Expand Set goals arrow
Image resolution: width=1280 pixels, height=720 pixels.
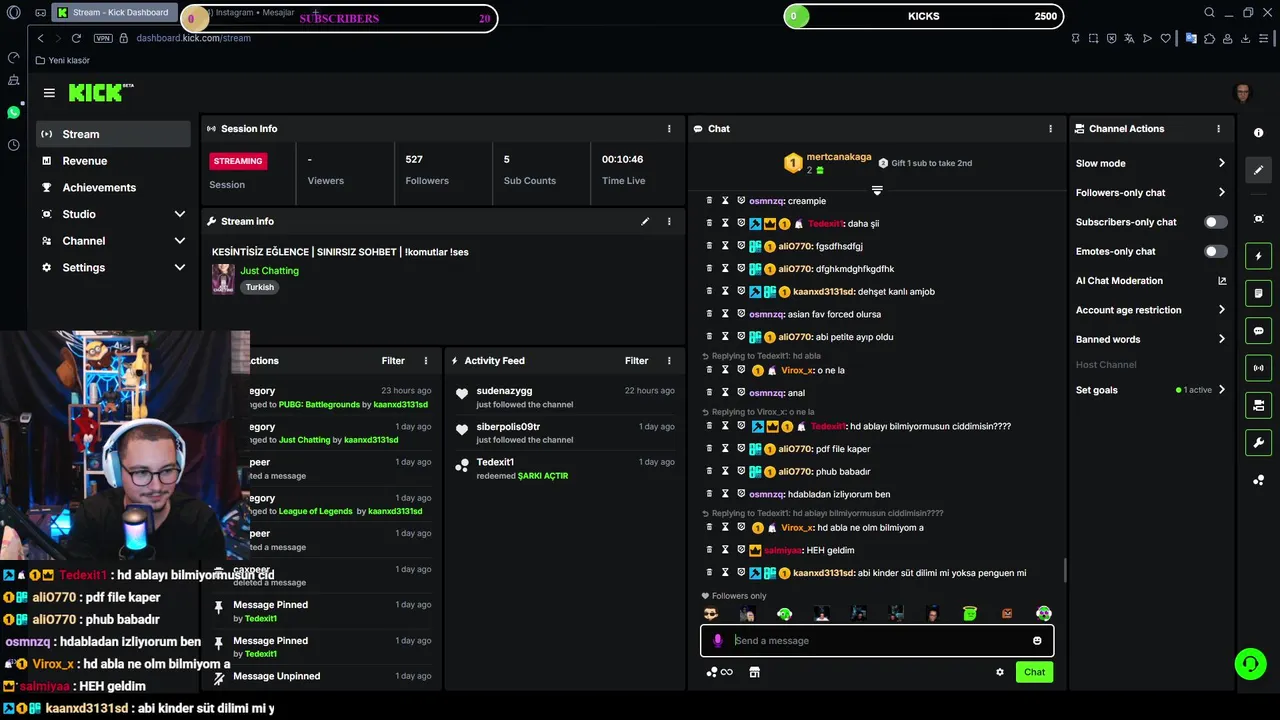point(1222,390)
